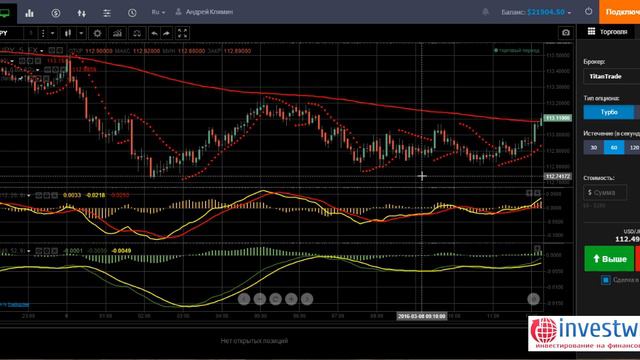This screenshot has width=640, height=360.
Task: Redo last chart action
Action: pyautogui.click(x=166, y=33)
